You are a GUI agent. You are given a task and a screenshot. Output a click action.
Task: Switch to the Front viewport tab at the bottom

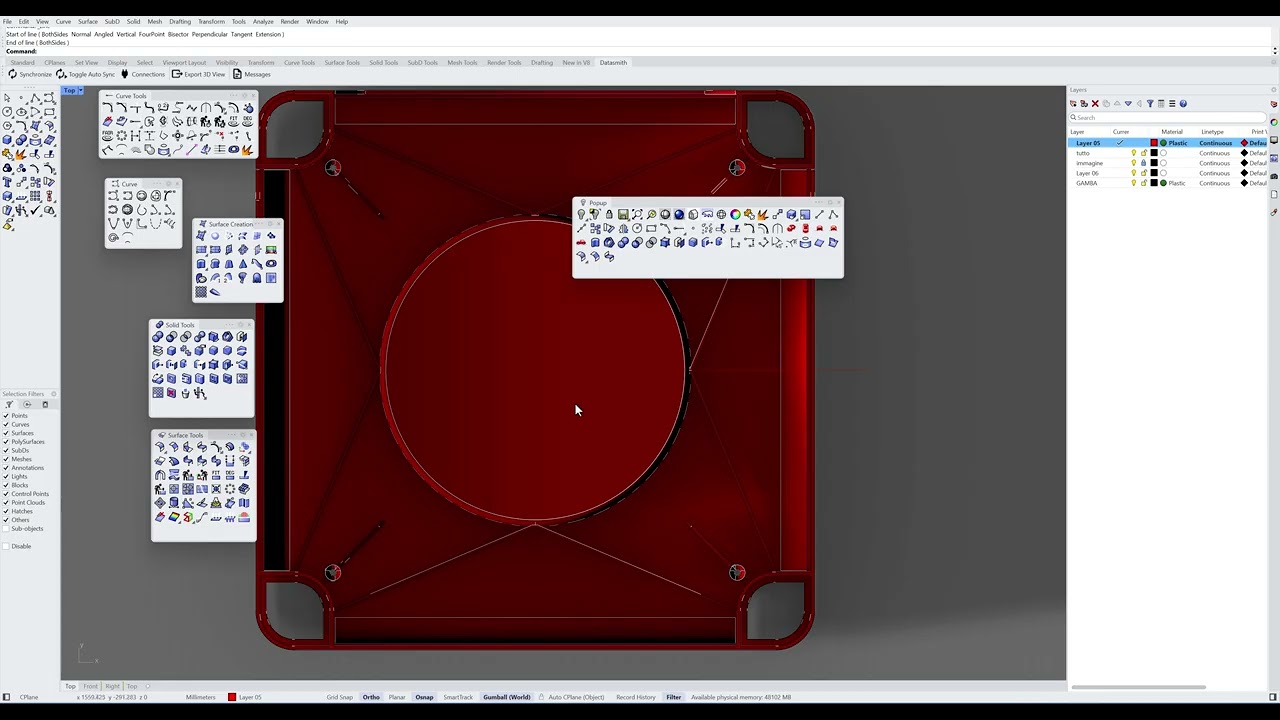click(91, 686)
